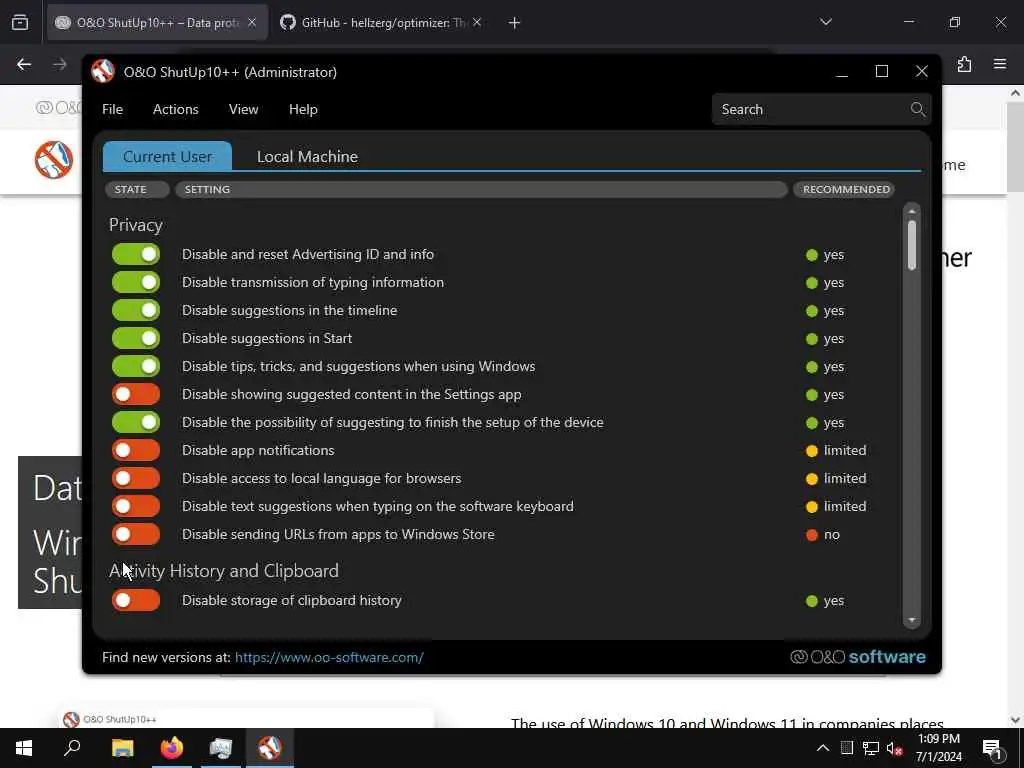Image resolution: width=1024 pixels, height=768 pixels.
Task: Click the search magnifier icon in ShutUp10++
Action: 918,109
